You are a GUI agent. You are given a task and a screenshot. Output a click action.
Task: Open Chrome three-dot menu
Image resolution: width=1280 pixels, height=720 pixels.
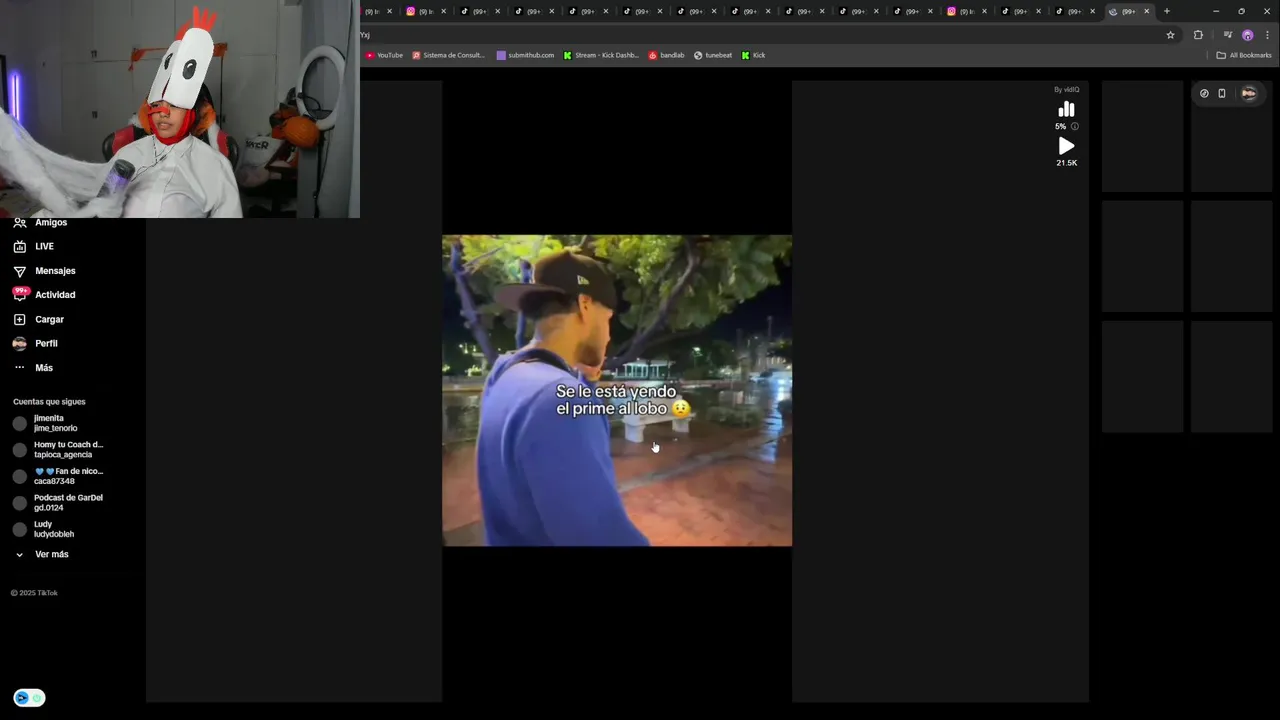point(1267,35)
